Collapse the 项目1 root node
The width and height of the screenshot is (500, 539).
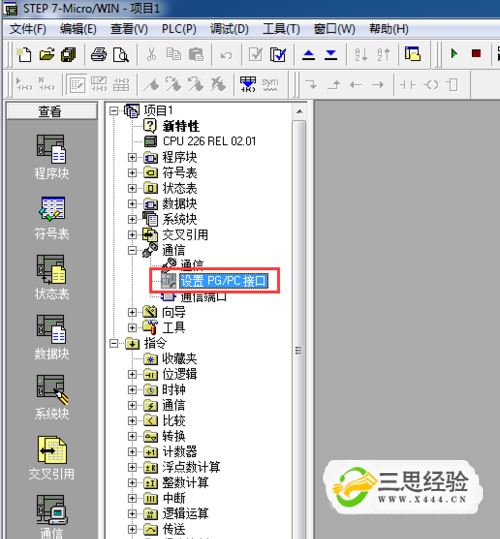(113, 111)
